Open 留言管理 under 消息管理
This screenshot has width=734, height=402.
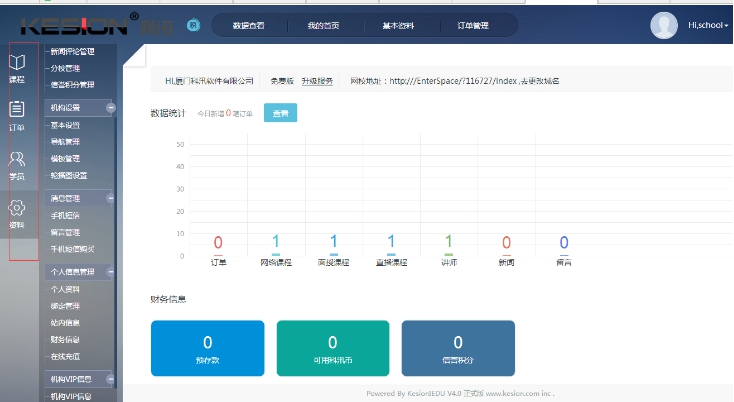pos(66,233)
